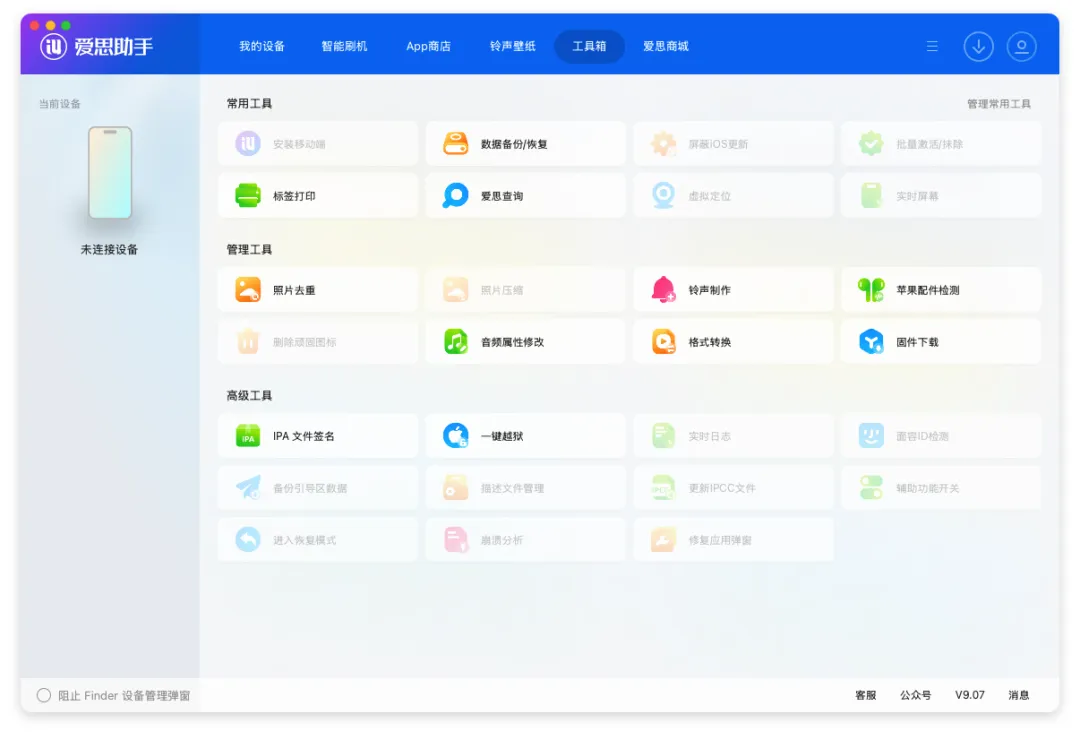Click the user account profile icon
This screenshot has height=740, width=1080.
tap(1021, 46)
